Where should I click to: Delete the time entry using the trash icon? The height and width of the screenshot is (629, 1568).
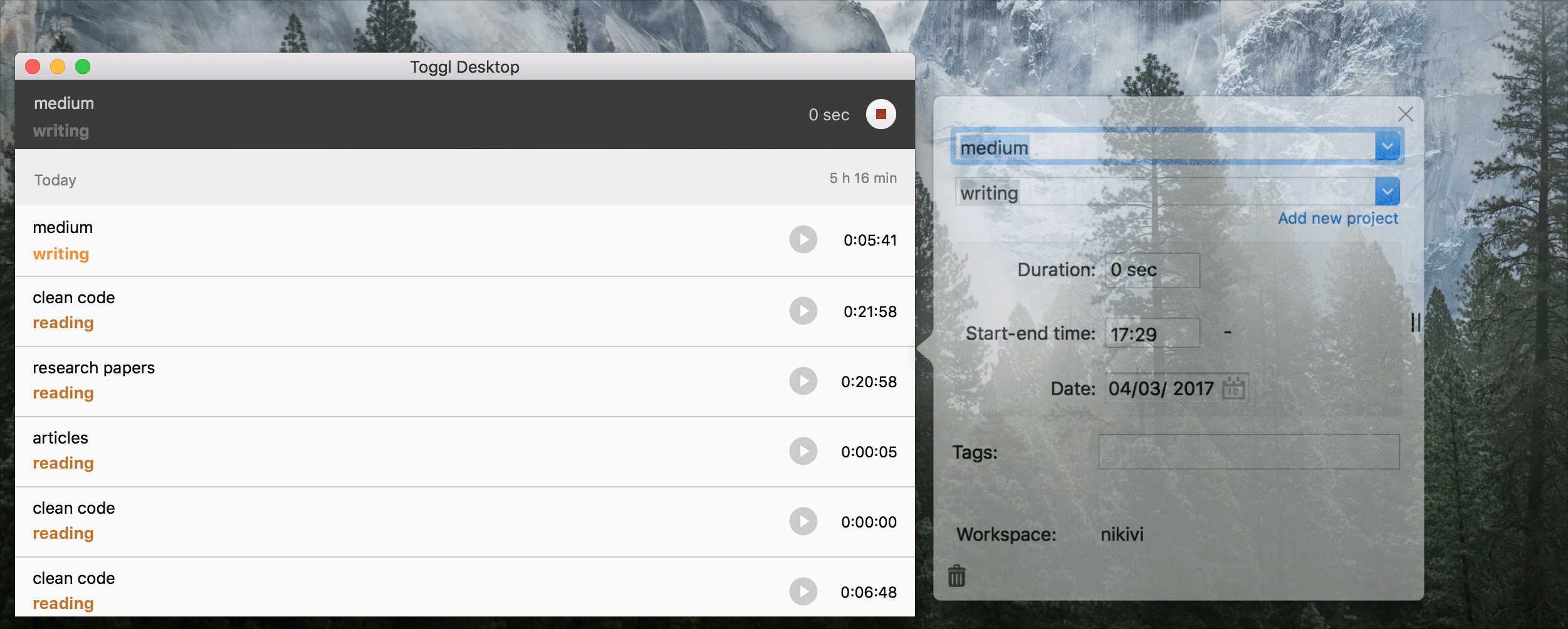point(956,576)
